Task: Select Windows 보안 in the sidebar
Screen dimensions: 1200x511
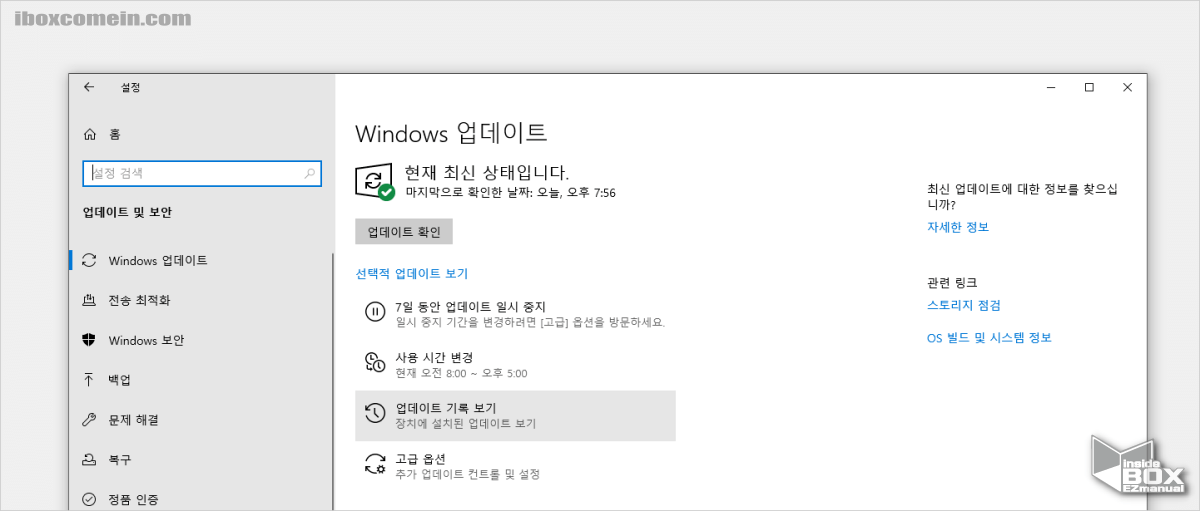Action: (200, 340)
